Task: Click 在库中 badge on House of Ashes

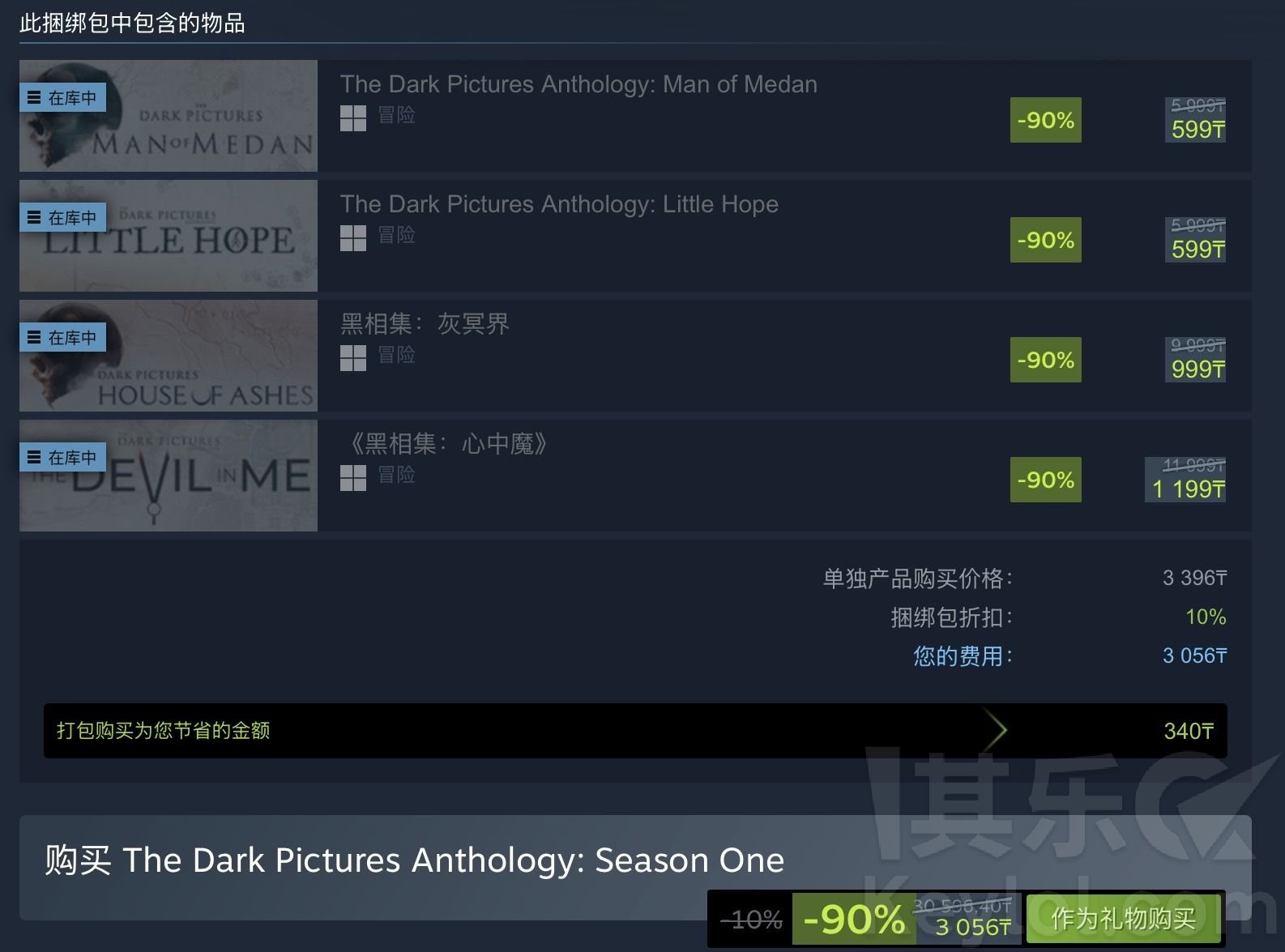Action: click(62, 337)
